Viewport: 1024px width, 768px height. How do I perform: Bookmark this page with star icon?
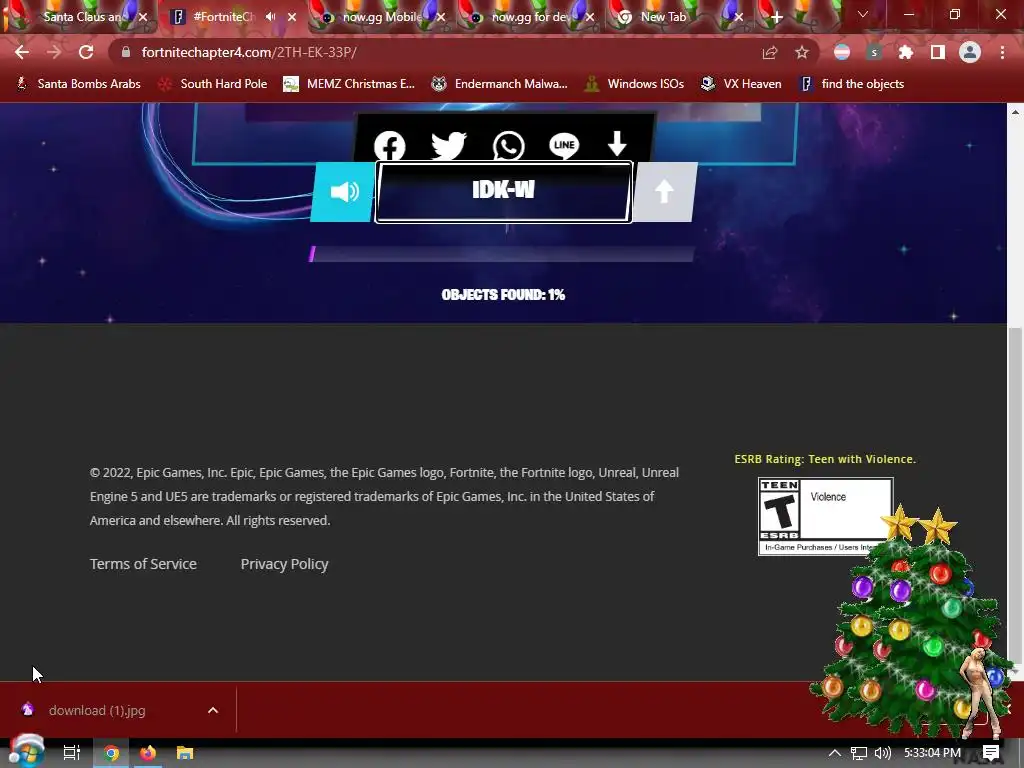pyautogui.click(x=802, y=52)
